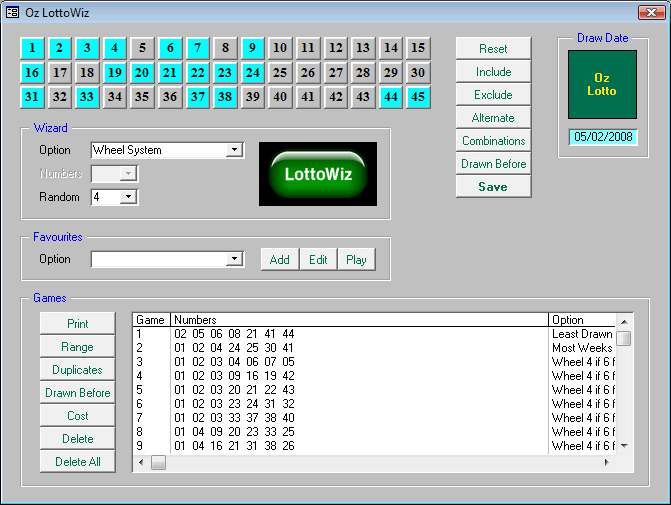671x505 pixels.
Task: Open the Wizard Option dropdown (Wheel System)
Action: point(235,150)
